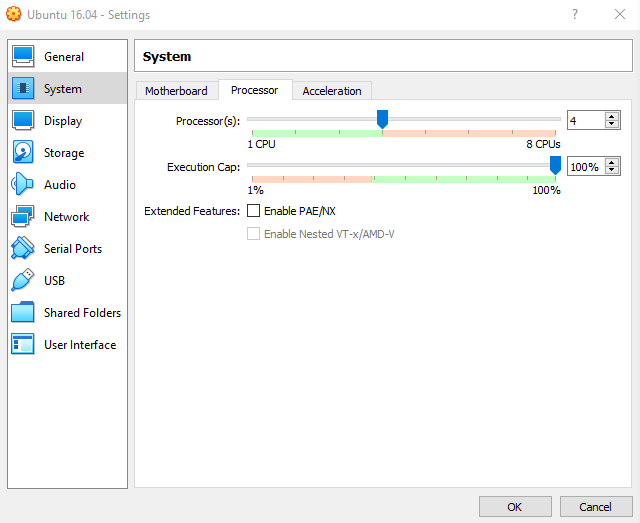Discard changes with Cancel button
Image resolution: width=640 pixels, height=523 pixels.
[x=596, y=507]
